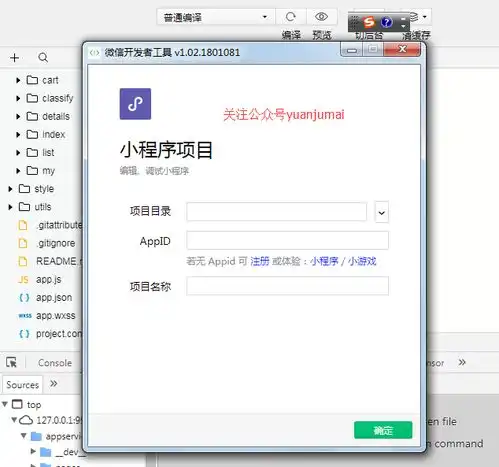This screenshot has width=499, height=467.
Task: Expand the my folder
Action: 18,171
